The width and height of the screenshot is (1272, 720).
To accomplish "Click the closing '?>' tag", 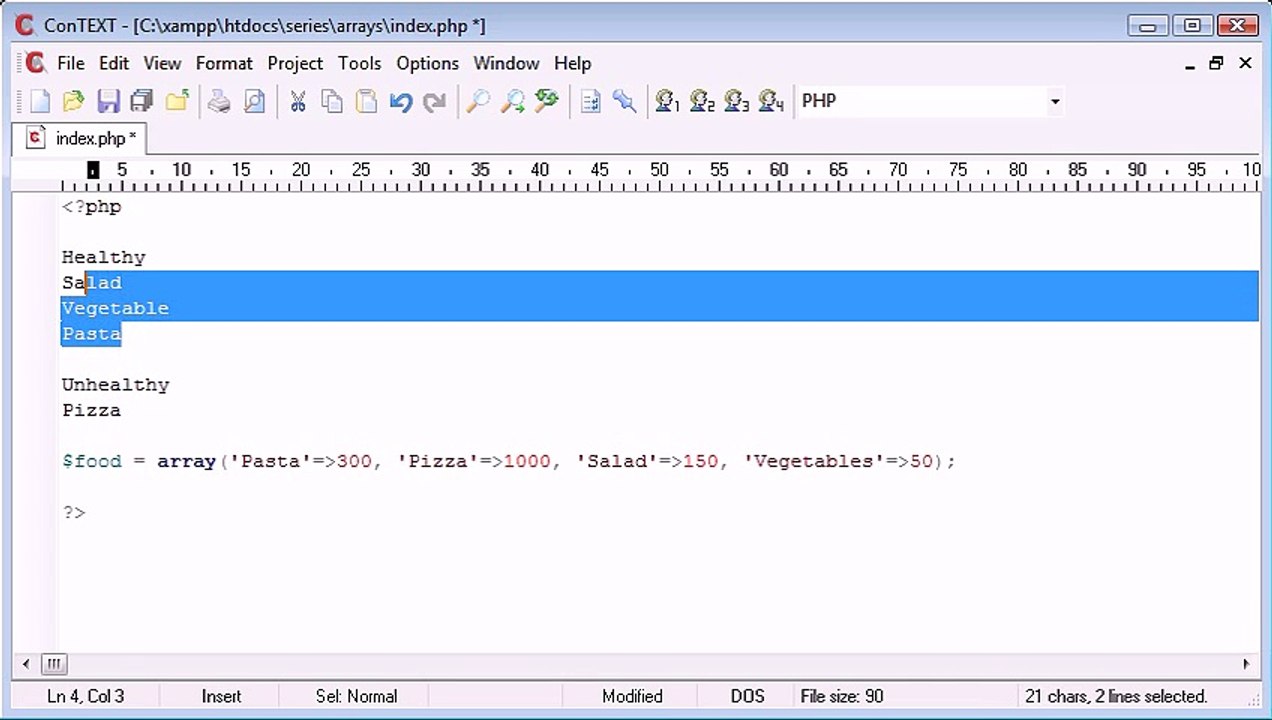I will [x=74, y=512].
